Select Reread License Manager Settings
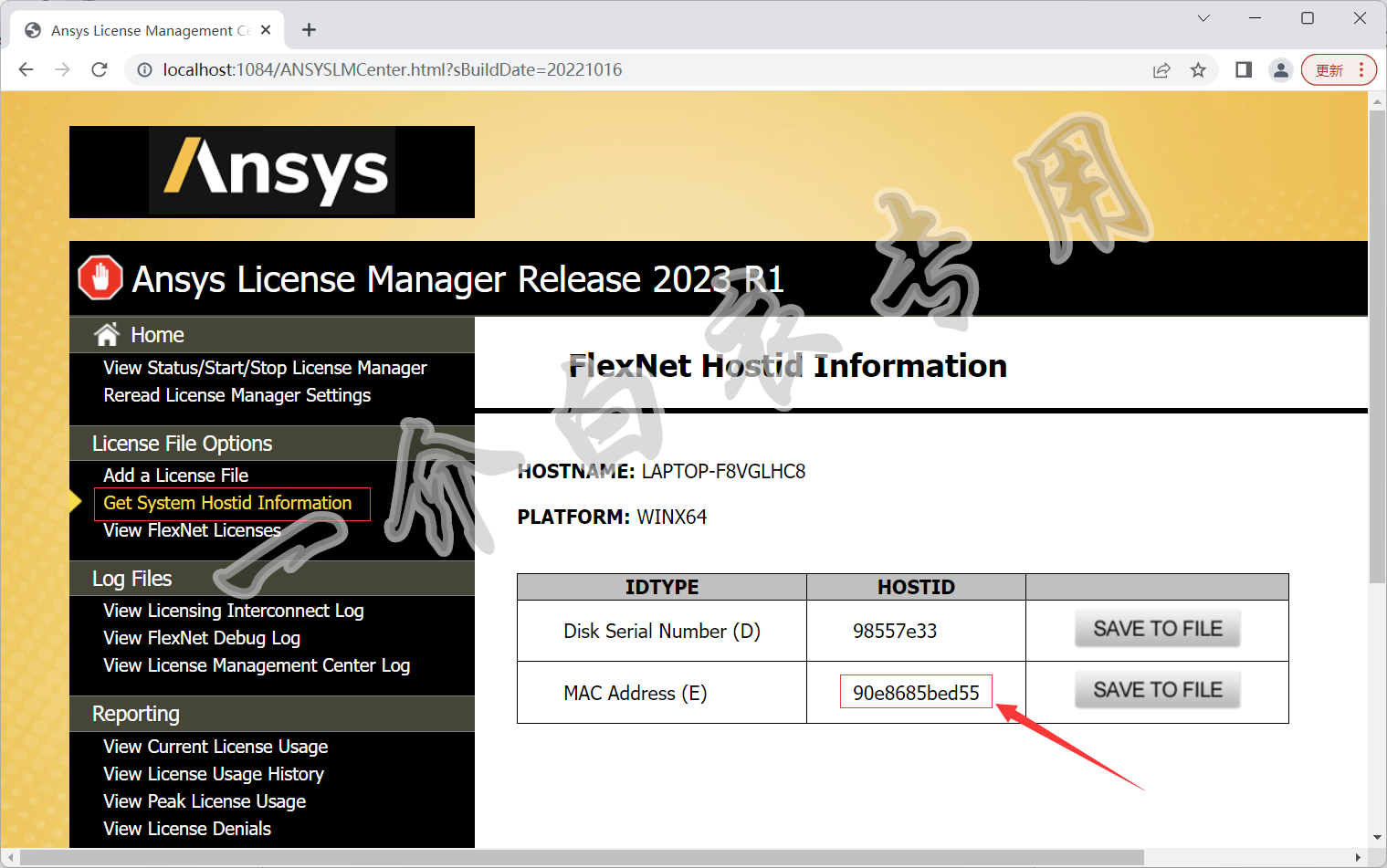 coord(237,395)
